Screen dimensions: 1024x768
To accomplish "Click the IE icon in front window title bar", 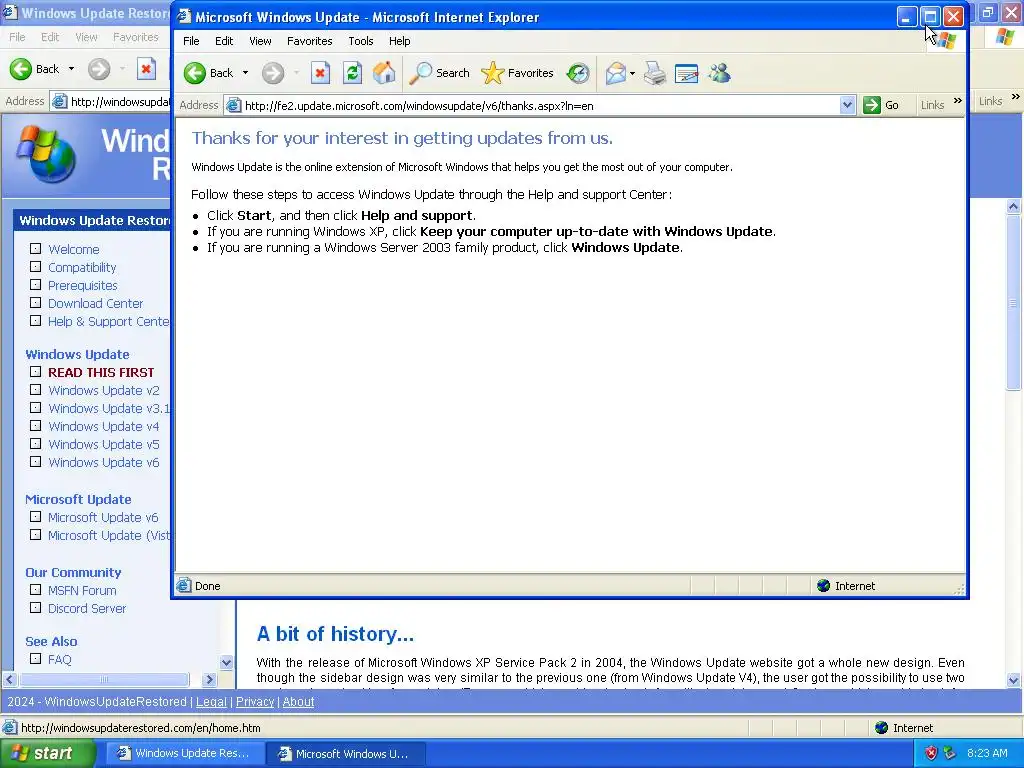I will click(184, 17).
